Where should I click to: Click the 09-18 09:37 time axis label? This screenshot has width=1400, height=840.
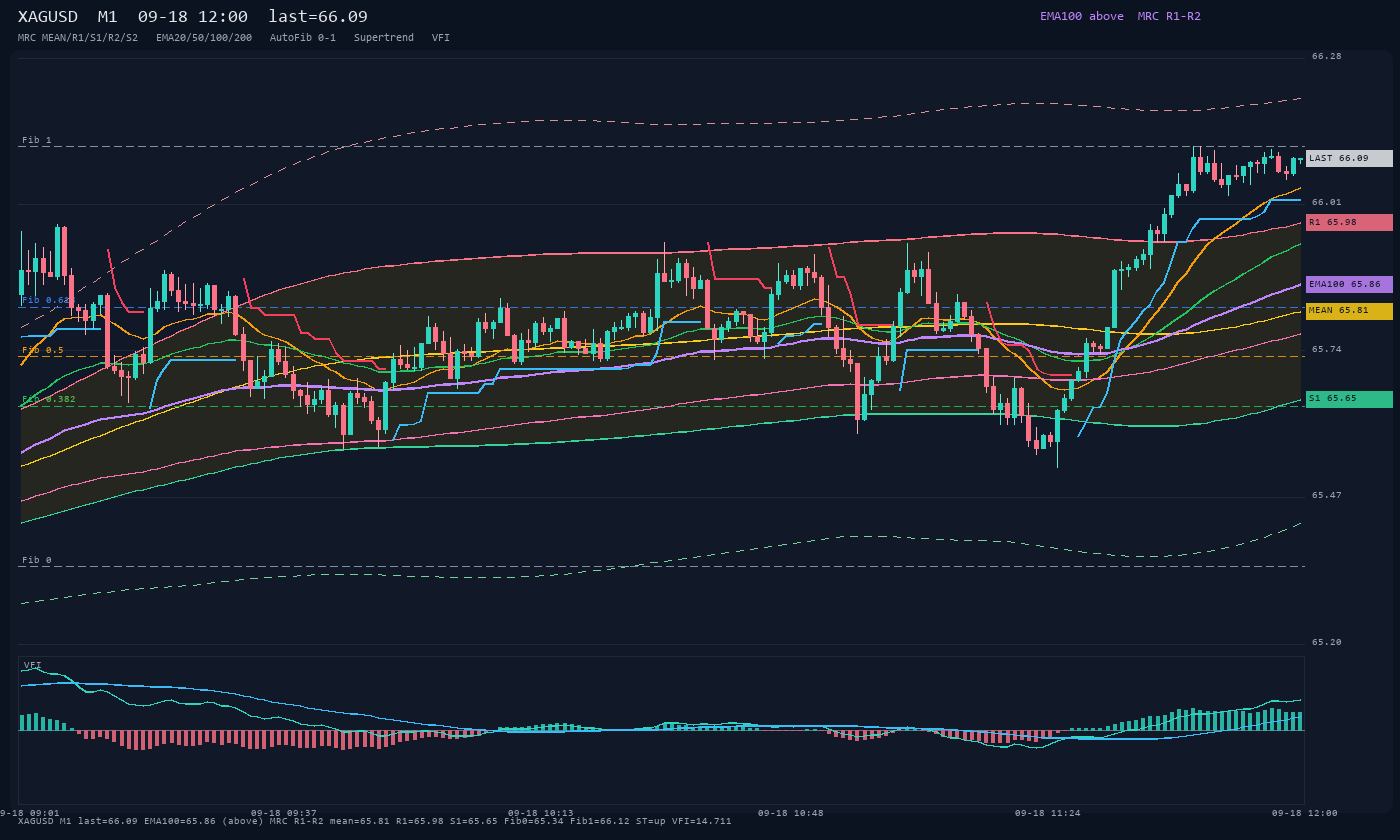tap(284, 813)
